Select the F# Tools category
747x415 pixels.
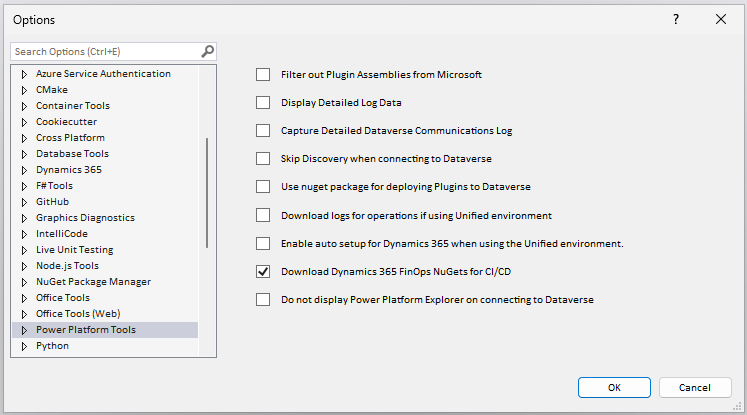click(54, 185)
